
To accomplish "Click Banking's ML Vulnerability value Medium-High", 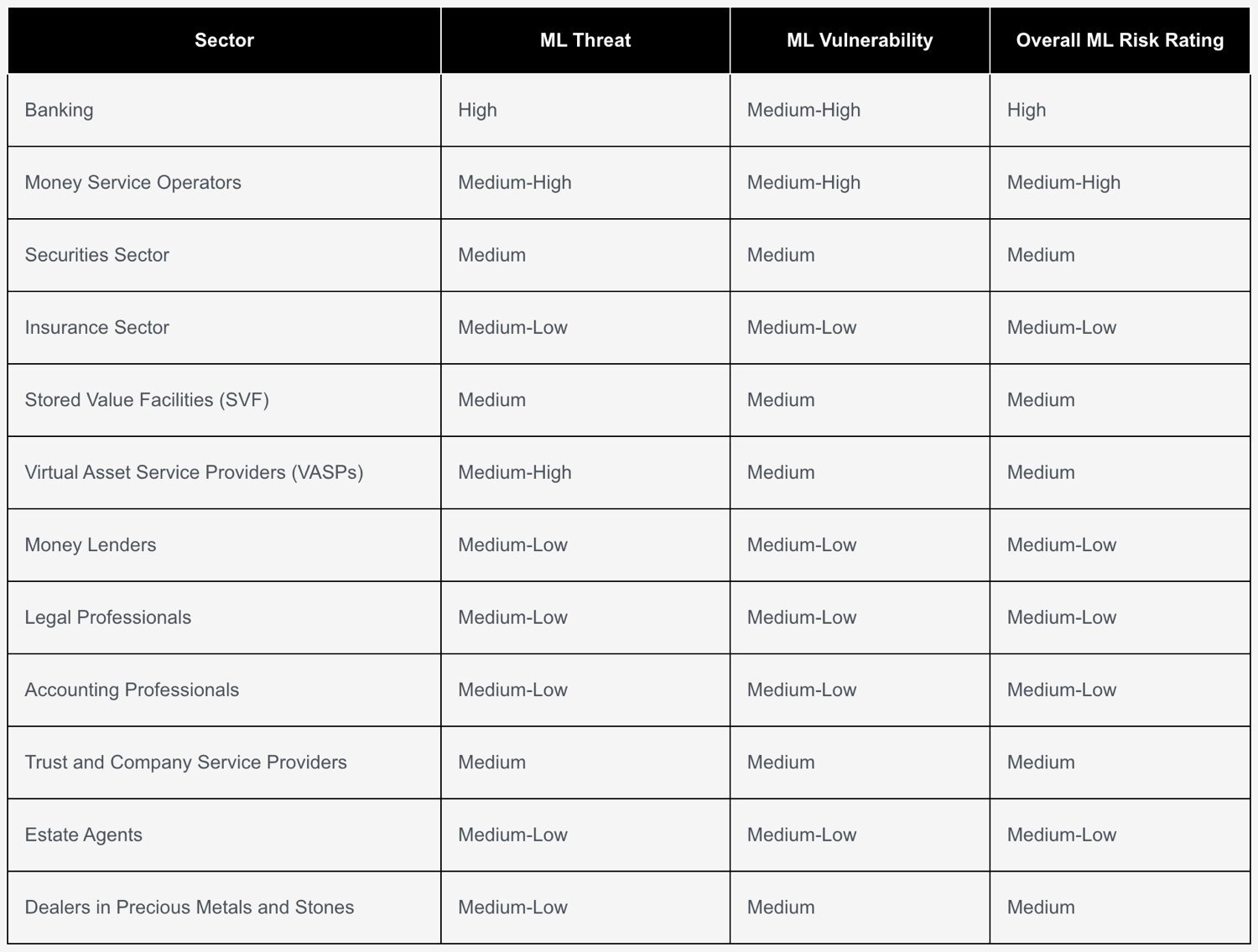I will pyautogui.click(x=803, y=110).
